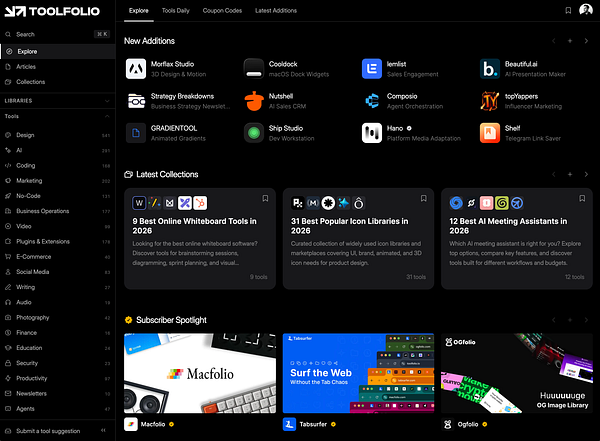The height and width of the screenshot is (441, 600).
Task: Open the Writing category
Action: pyautogui.click(x=58, y=287)
